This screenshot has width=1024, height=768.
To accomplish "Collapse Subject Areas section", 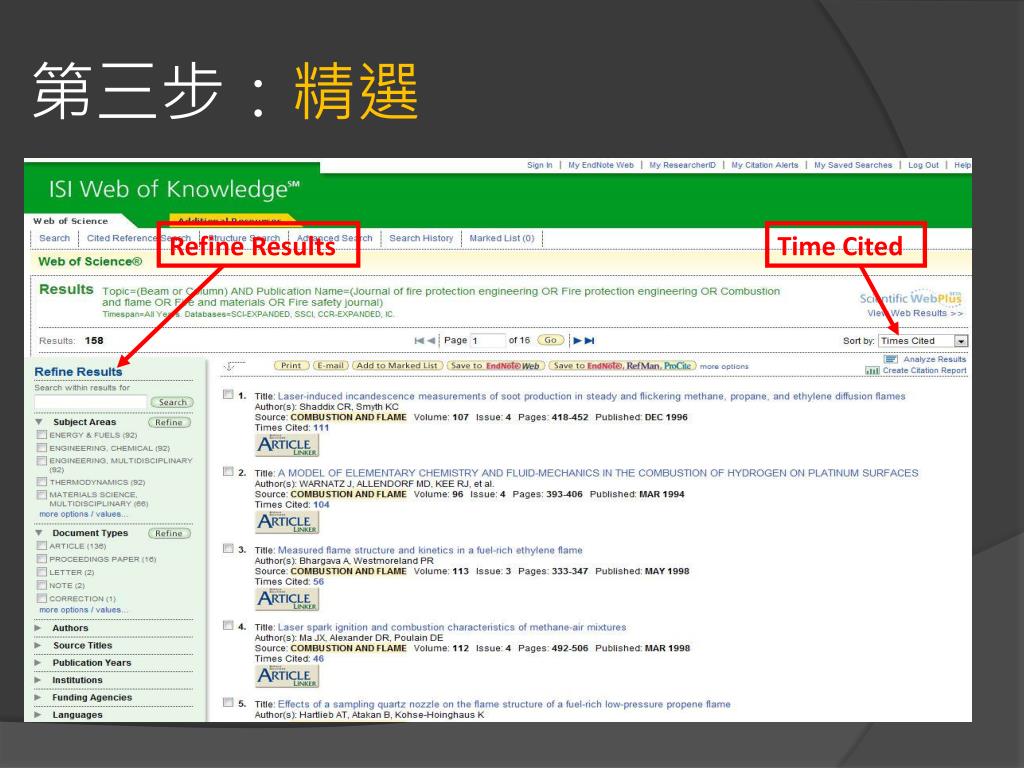I will pos(39,423).
